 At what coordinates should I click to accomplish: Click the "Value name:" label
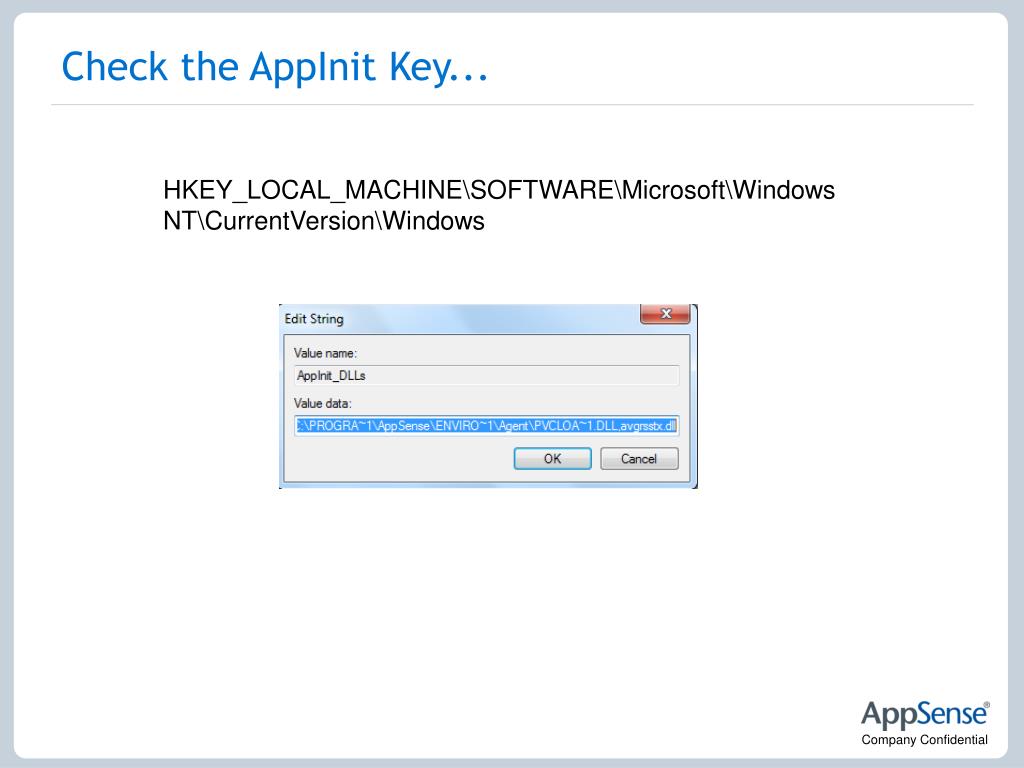pyautogui.click(x=325, y=353)
